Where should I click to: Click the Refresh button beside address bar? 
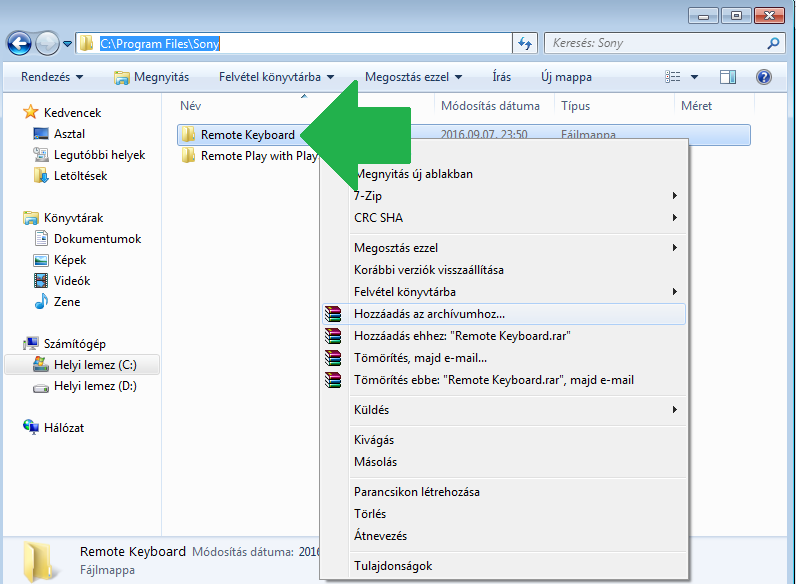click(525, 44)
